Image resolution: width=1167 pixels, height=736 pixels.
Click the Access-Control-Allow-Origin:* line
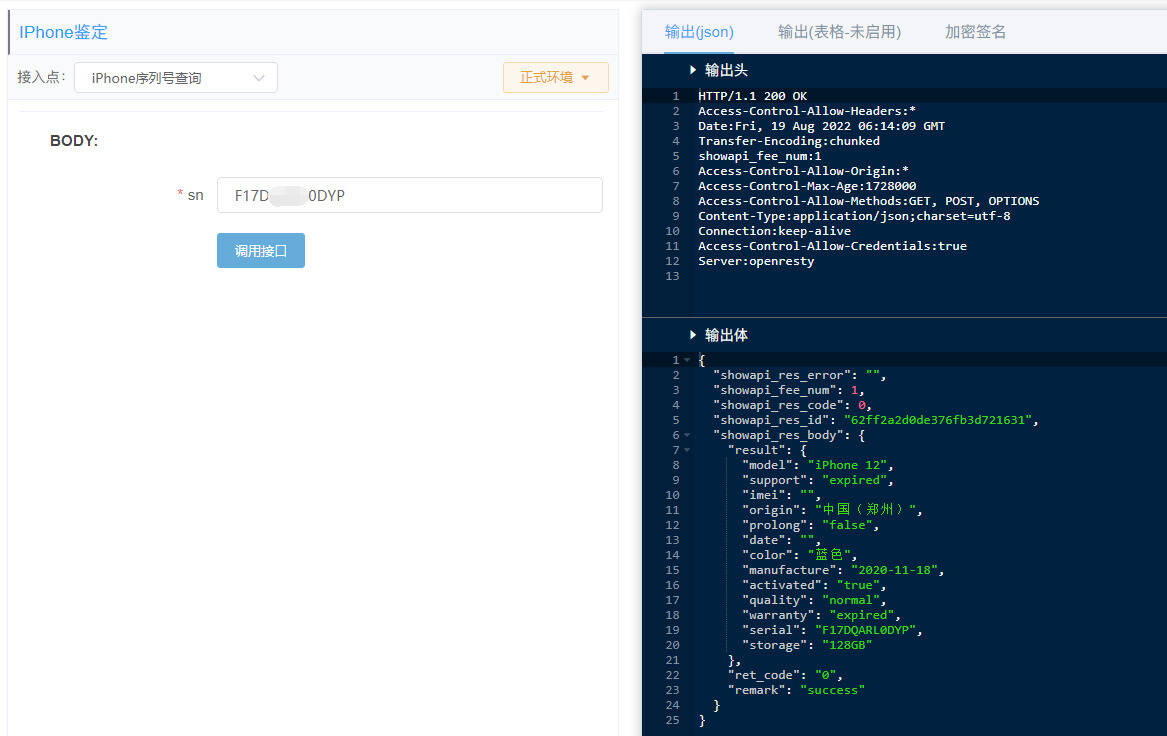pos(803,171)
